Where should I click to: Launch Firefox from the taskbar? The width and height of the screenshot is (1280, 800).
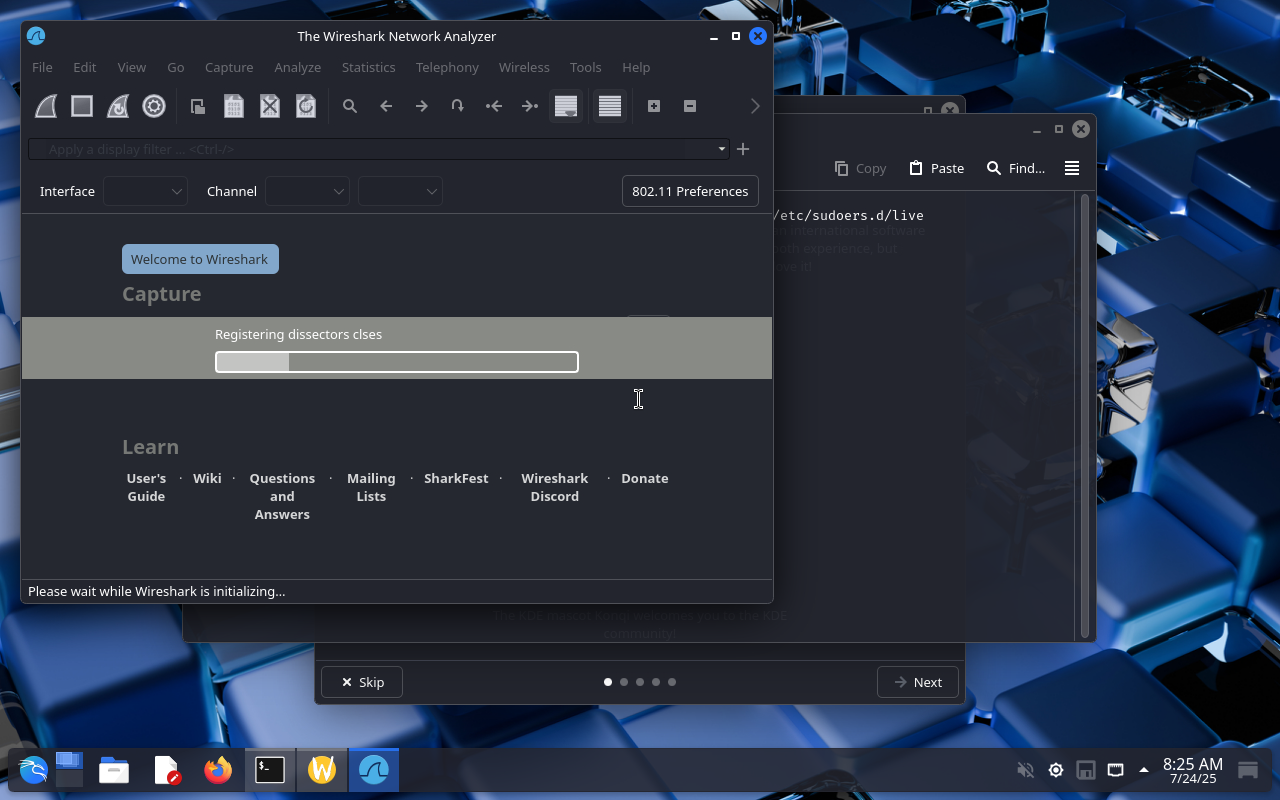pos(218,770)
